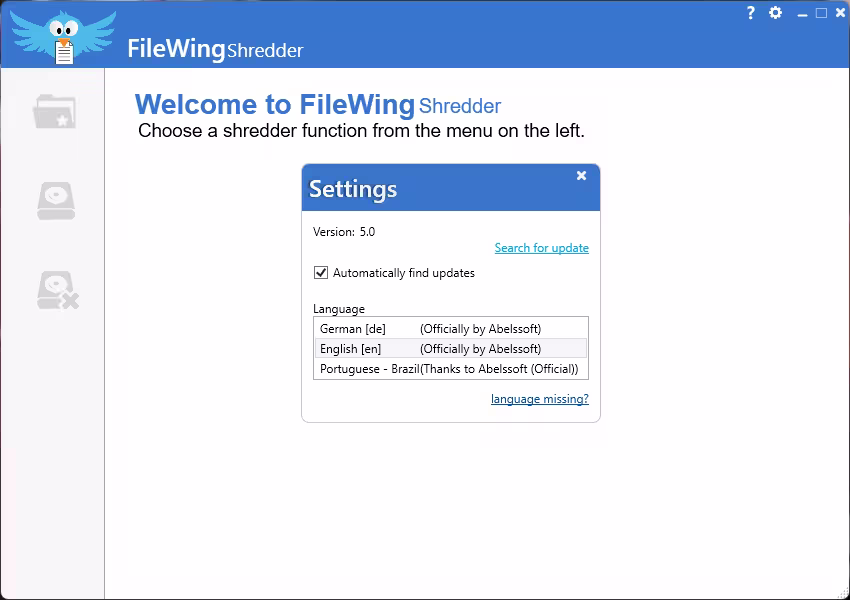Click the window resize grip corner
Screen dimensions: 850x600
pyautogui.click(x=843, y=593)
